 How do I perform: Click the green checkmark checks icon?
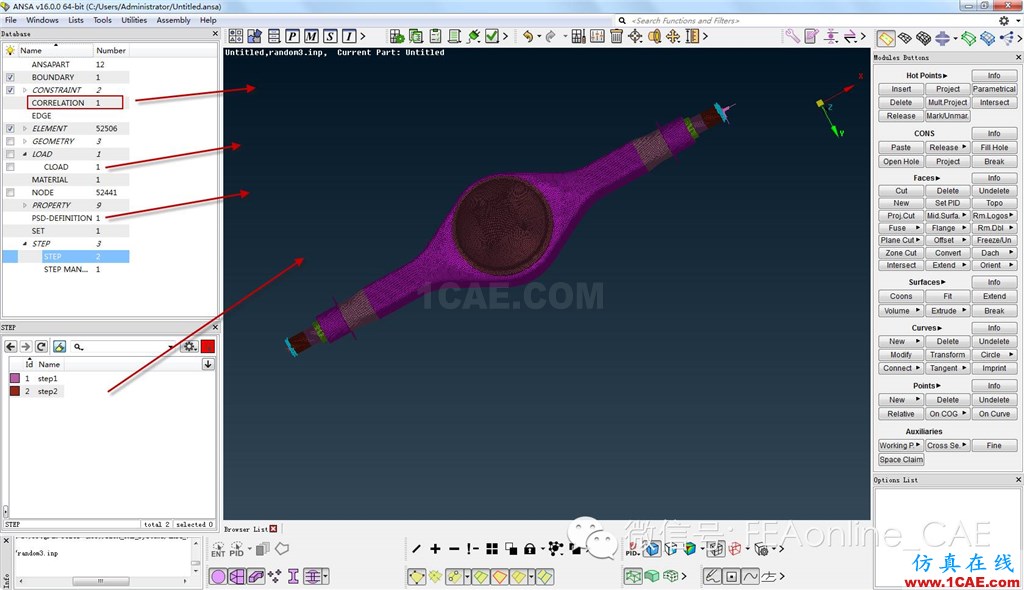point(492,37)
